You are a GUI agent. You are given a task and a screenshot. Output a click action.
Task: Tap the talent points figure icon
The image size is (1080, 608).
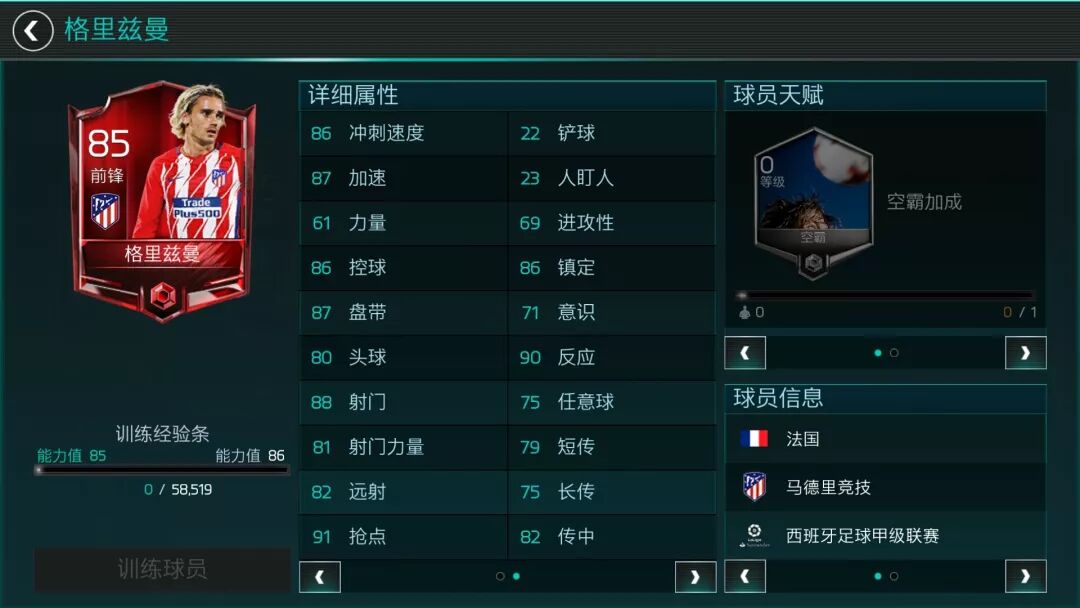point(745,312)
